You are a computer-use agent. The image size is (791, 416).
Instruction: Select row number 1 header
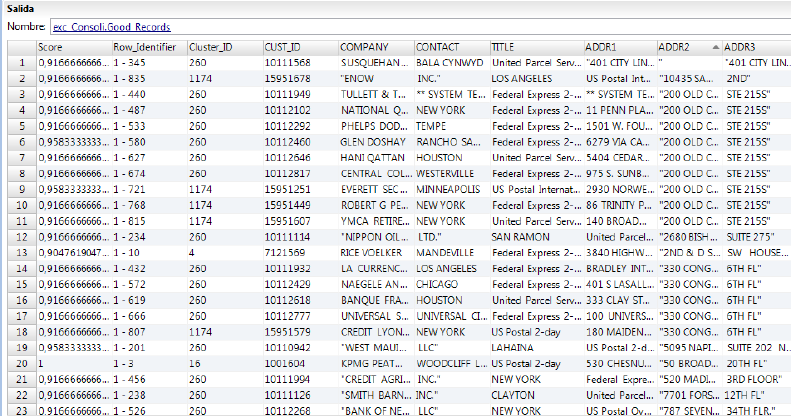click(x=22, y=63)
